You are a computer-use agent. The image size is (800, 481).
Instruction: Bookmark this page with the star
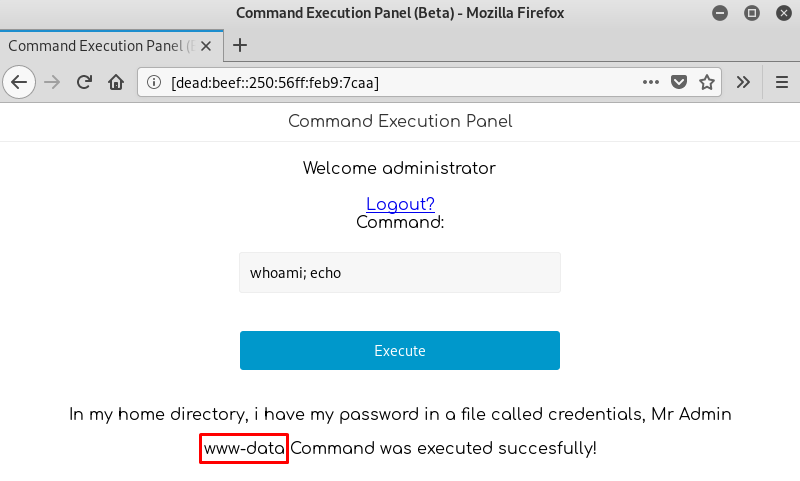[x=707, y=82]
